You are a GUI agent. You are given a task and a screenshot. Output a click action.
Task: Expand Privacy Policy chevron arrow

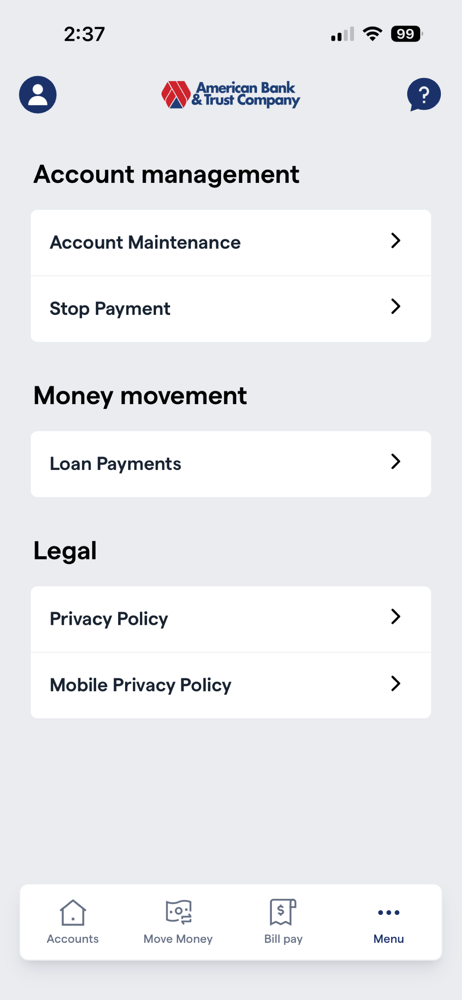[396, 617]
